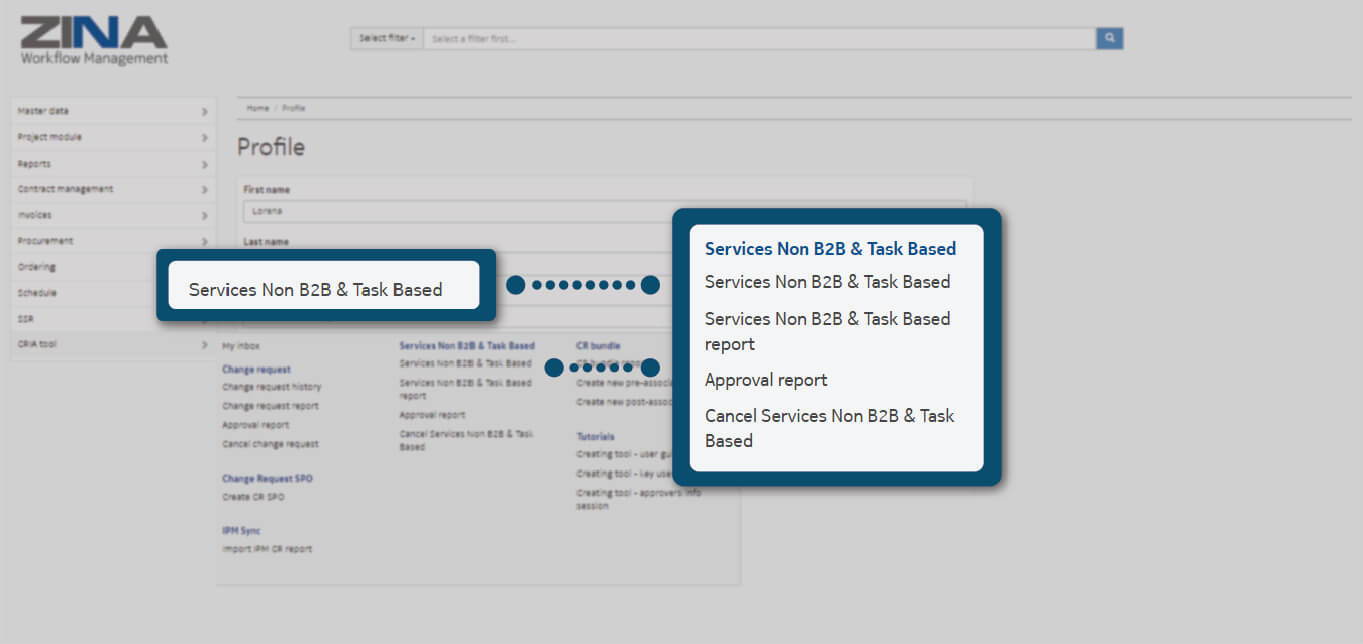Viewport: 1363px width, 644px height.
Task: Go to Home in the breadcrumb
Action: pyautogui.click(x=258, y=108)
